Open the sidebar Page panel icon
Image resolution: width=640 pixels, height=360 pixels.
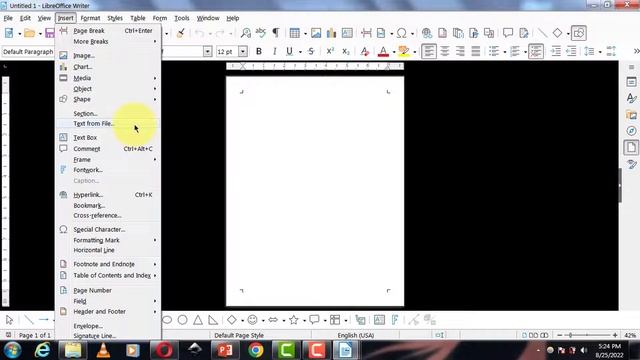coord(631,147)
